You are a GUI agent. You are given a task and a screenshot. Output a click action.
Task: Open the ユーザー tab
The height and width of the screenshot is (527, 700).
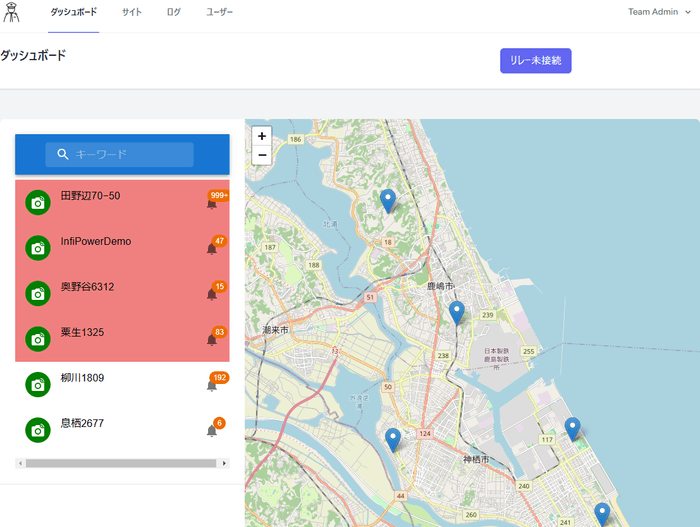[x=219, y=12]
